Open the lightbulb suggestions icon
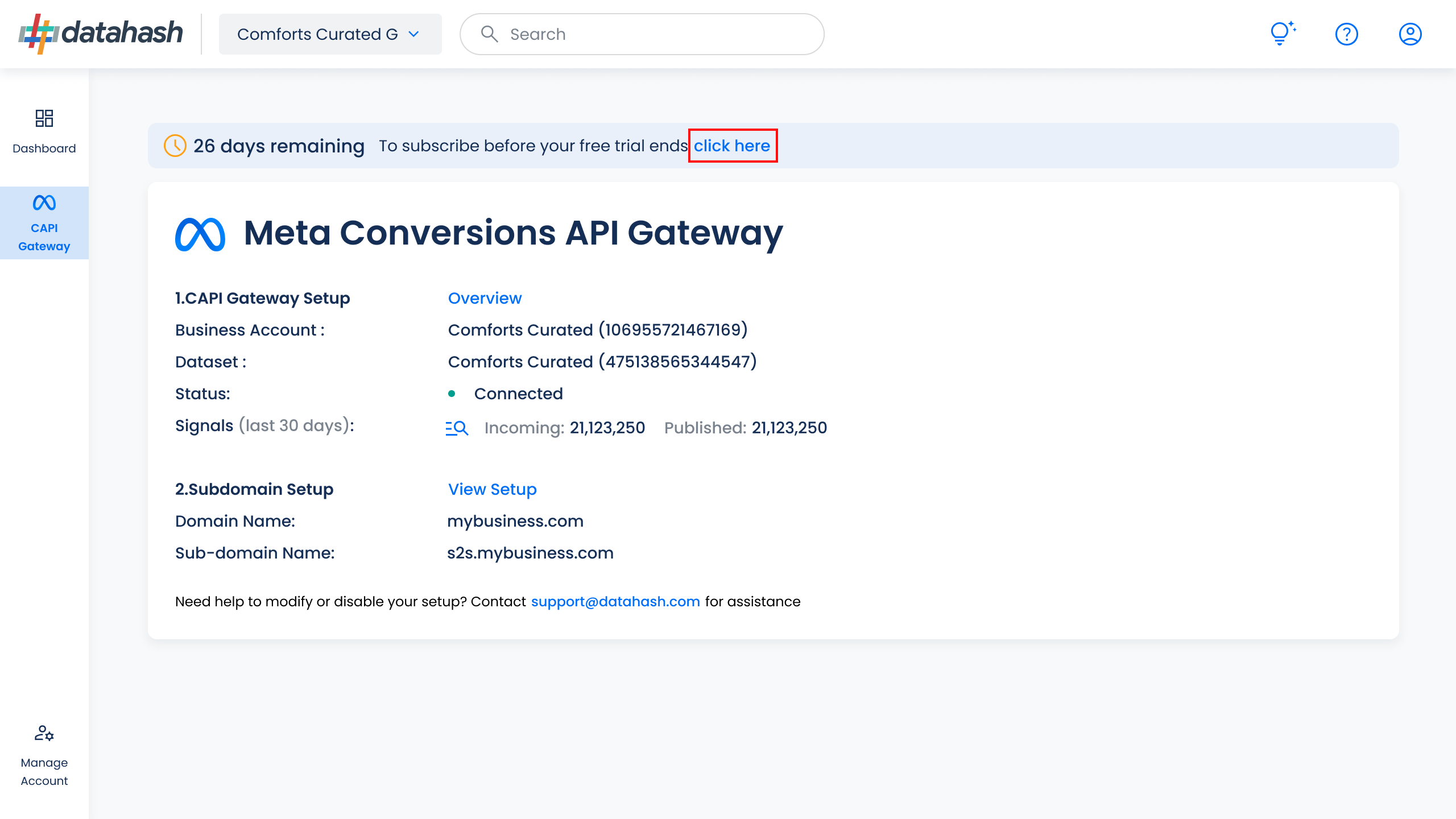1456x819 pixels. (1283, 34)
